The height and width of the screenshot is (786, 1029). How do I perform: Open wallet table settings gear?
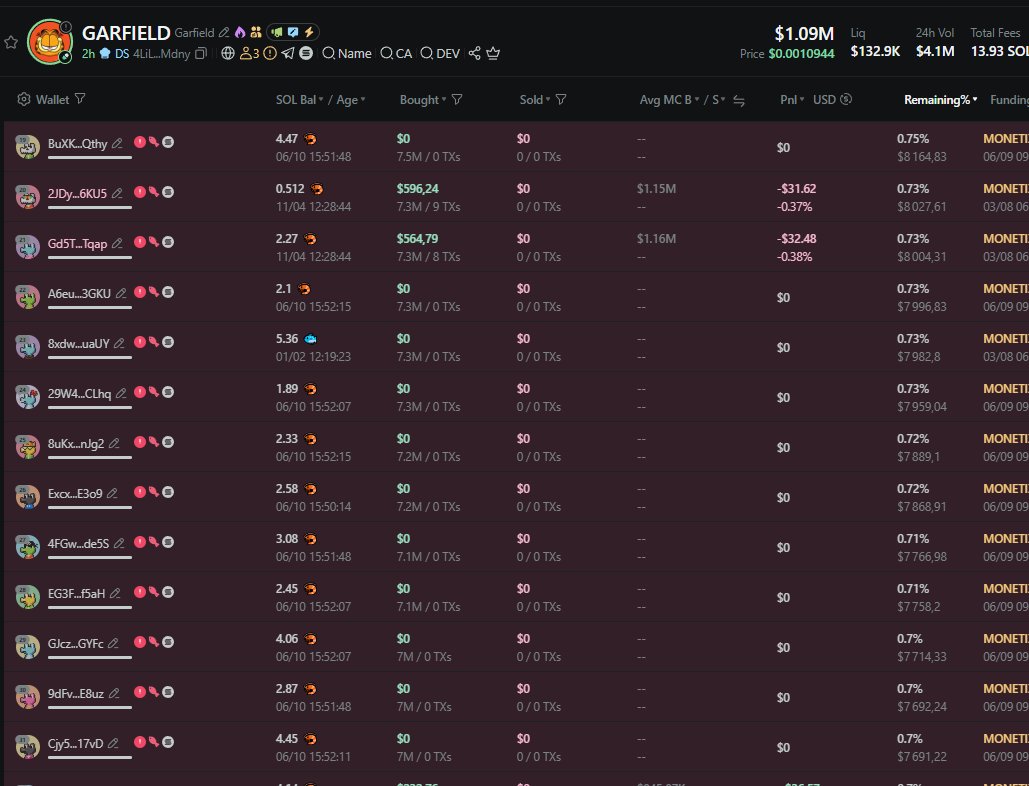(x=24, y=99)
